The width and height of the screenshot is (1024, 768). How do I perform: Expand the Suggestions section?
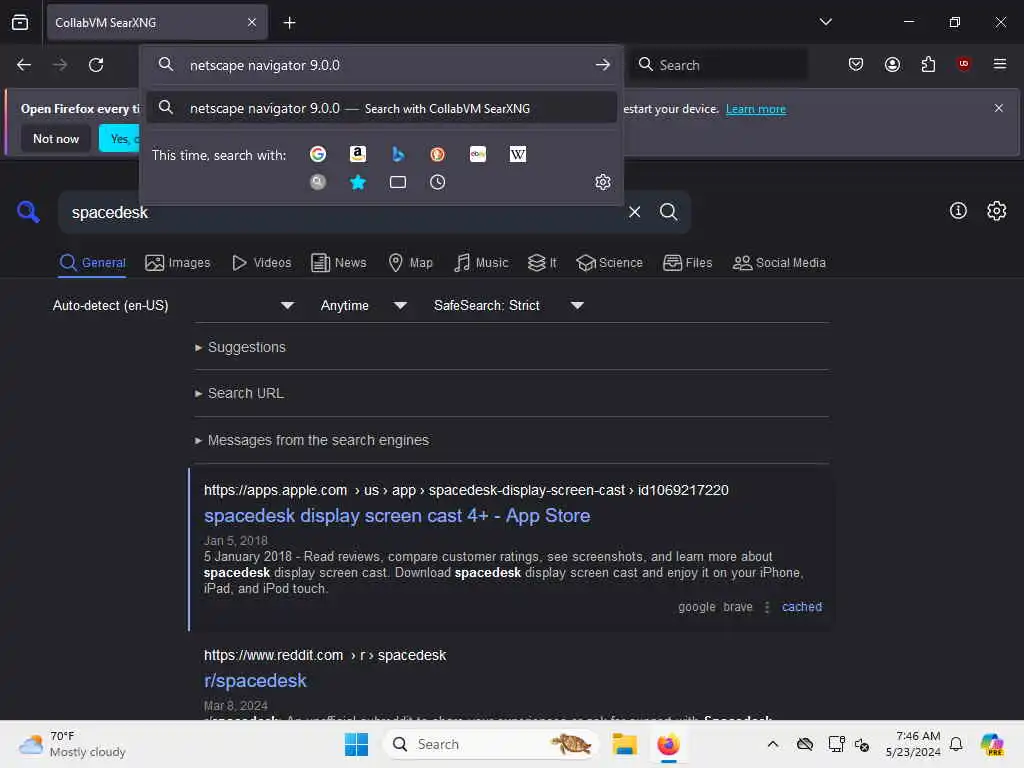[x=240, y=347]
